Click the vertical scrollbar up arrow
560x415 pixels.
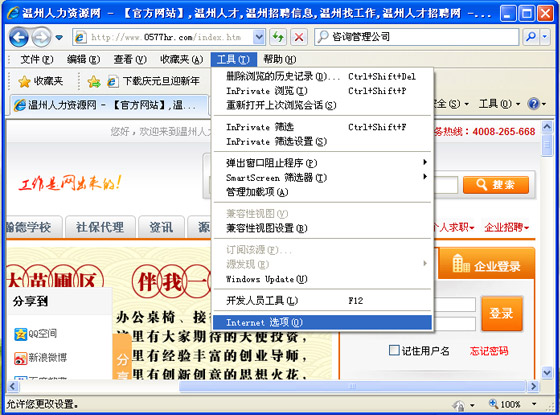click(x=547, y=126)
